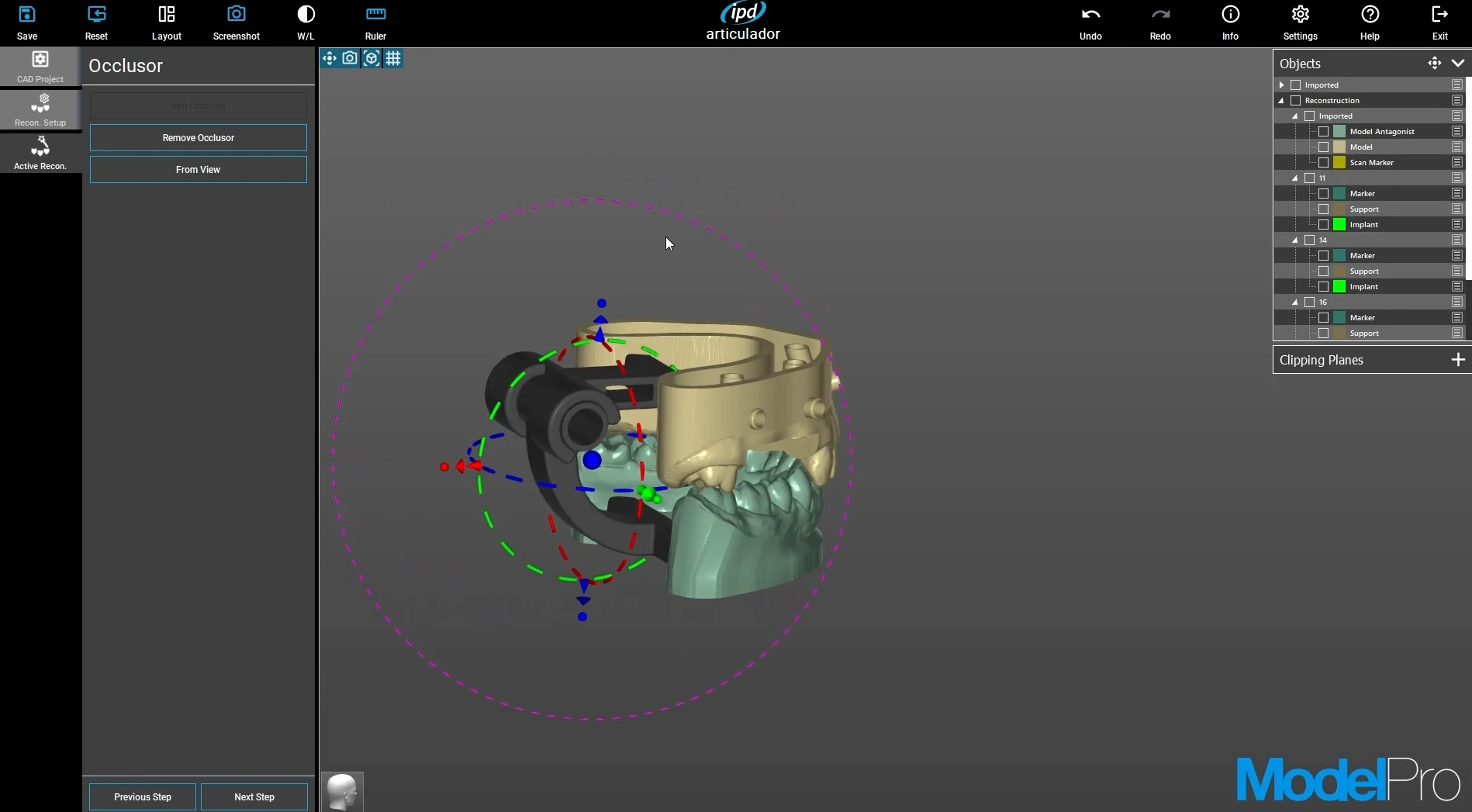Click the Save icon
The image size is (1472, 812).
pos(27,15)
